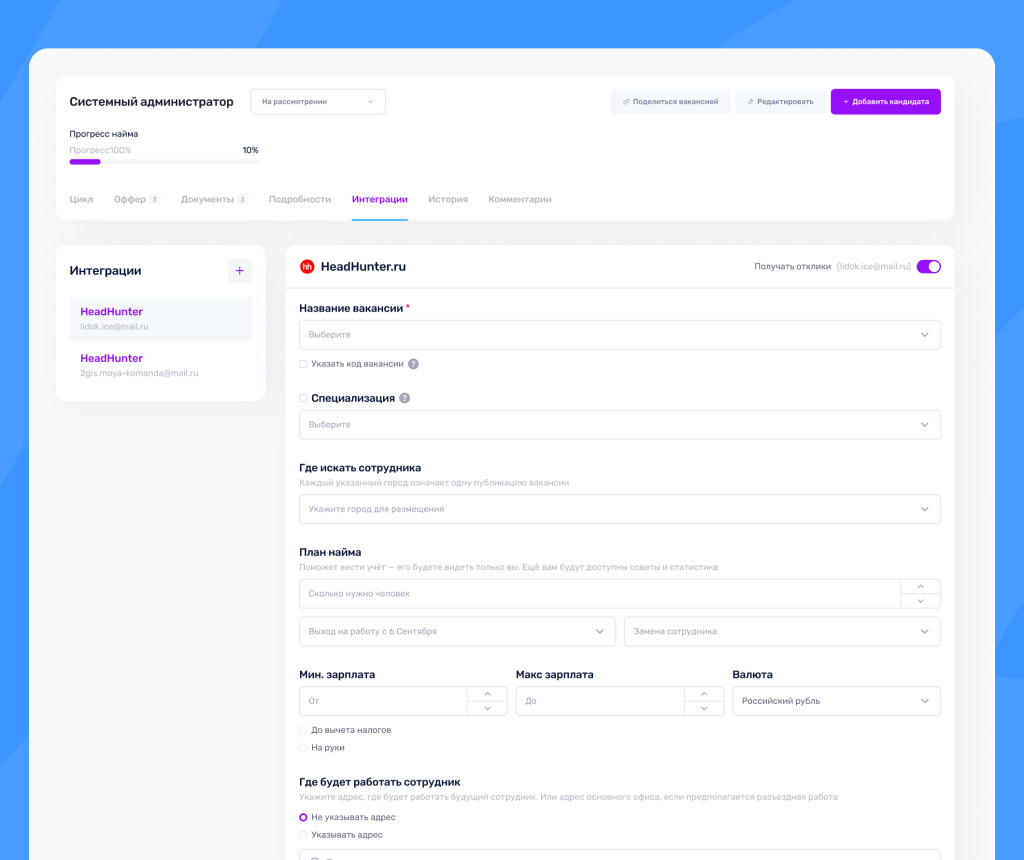Select До вычета налогов radio option
This screenshot has height=860, width=1024.
[x=303, y=730]
